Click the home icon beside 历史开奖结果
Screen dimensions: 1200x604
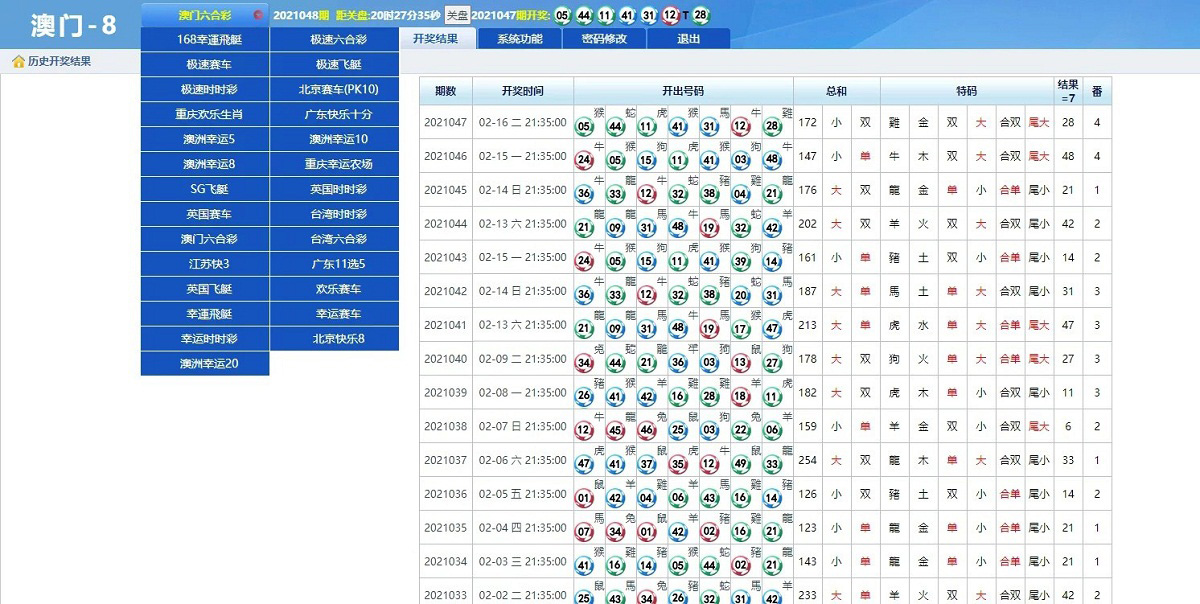(18, 62)
